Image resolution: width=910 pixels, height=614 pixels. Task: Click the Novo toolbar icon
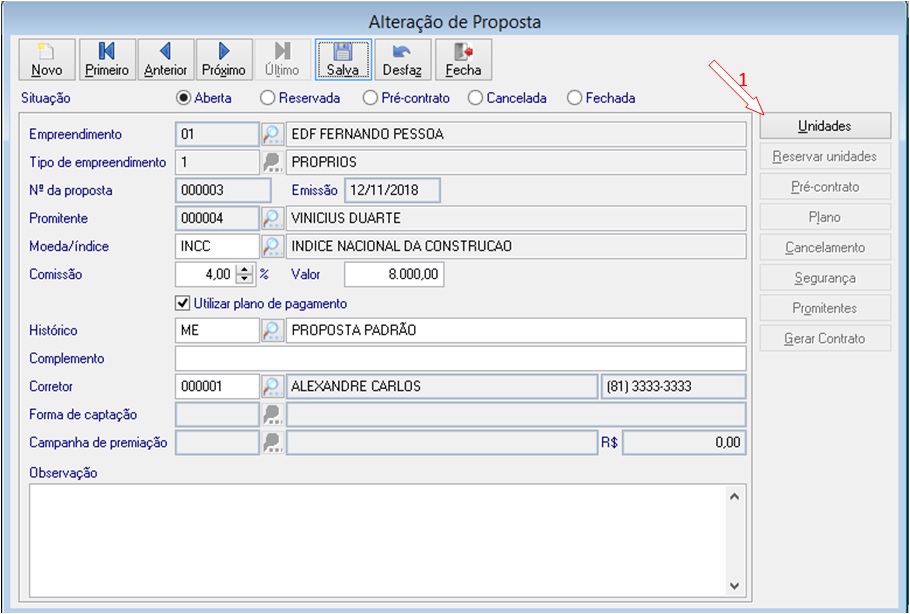pyautogui.click(x=47, y=60)
